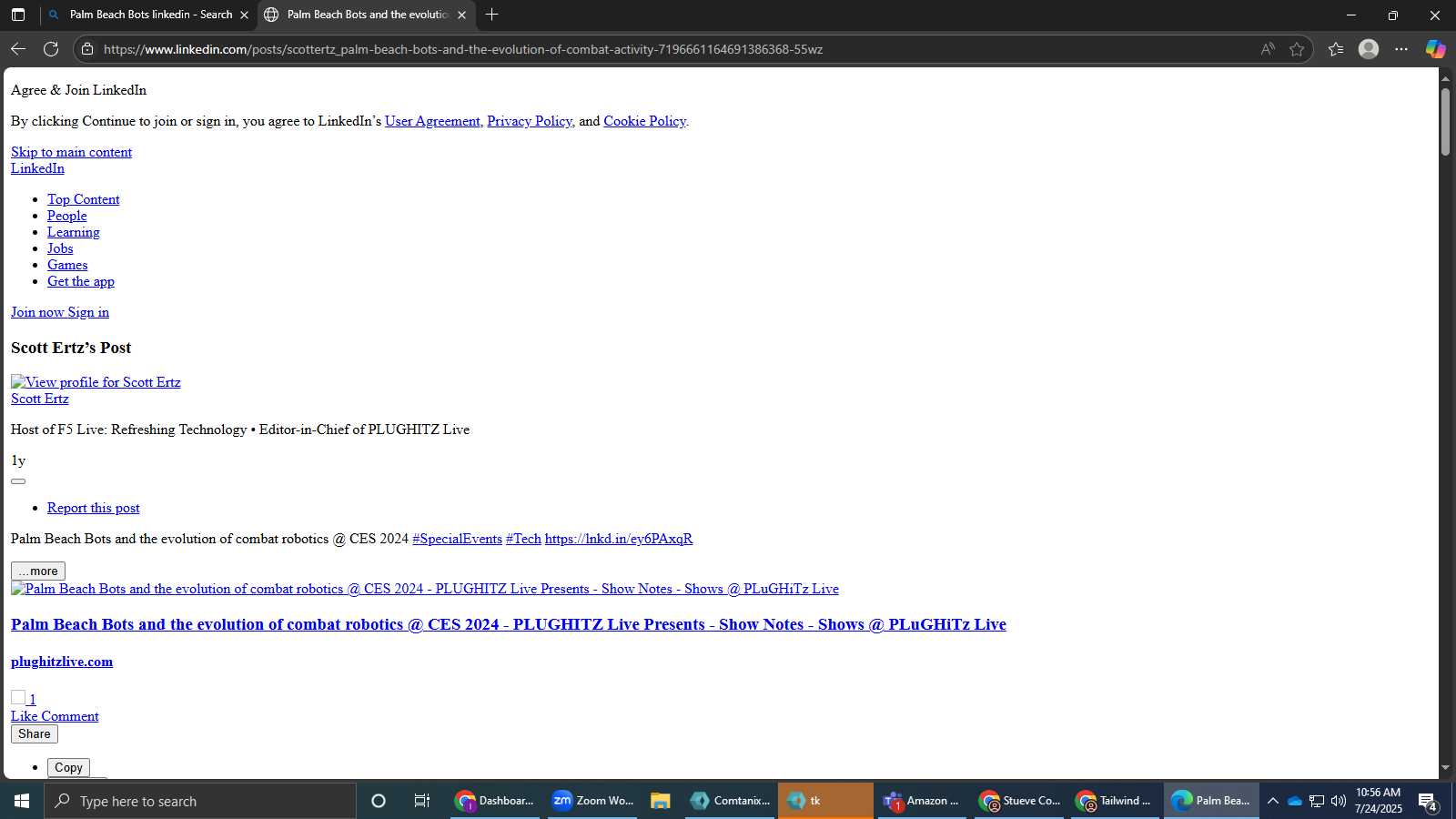
Task: Follow Skip to main content link
Action: click(71, 152)
